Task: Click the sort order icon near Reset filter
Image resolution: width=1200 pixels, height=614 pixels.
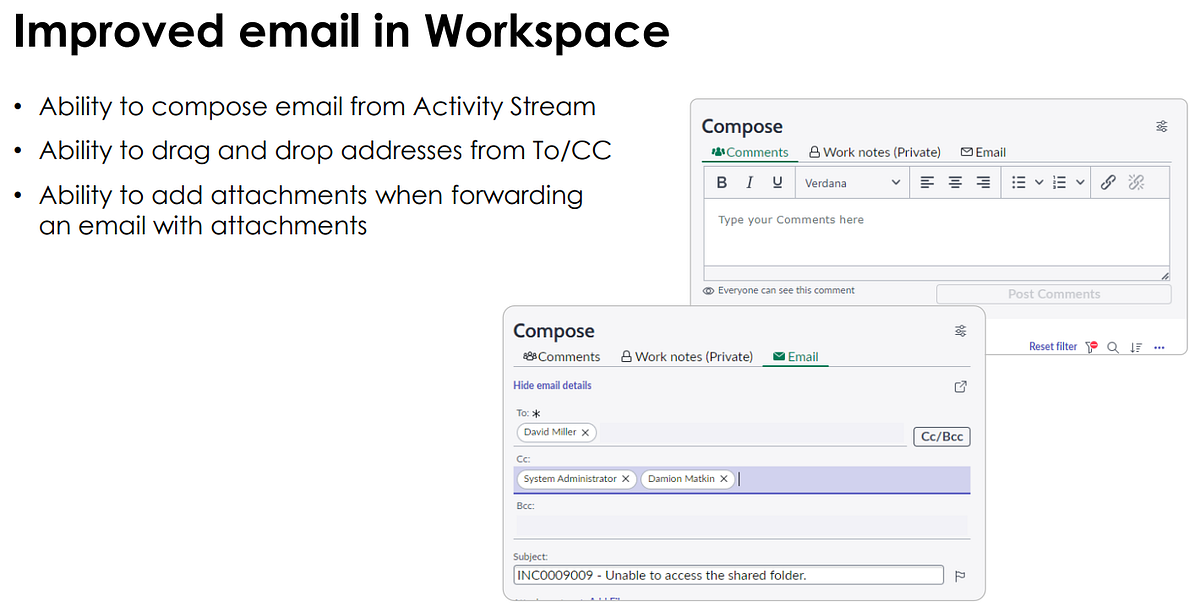Action: click(1135, 346)
